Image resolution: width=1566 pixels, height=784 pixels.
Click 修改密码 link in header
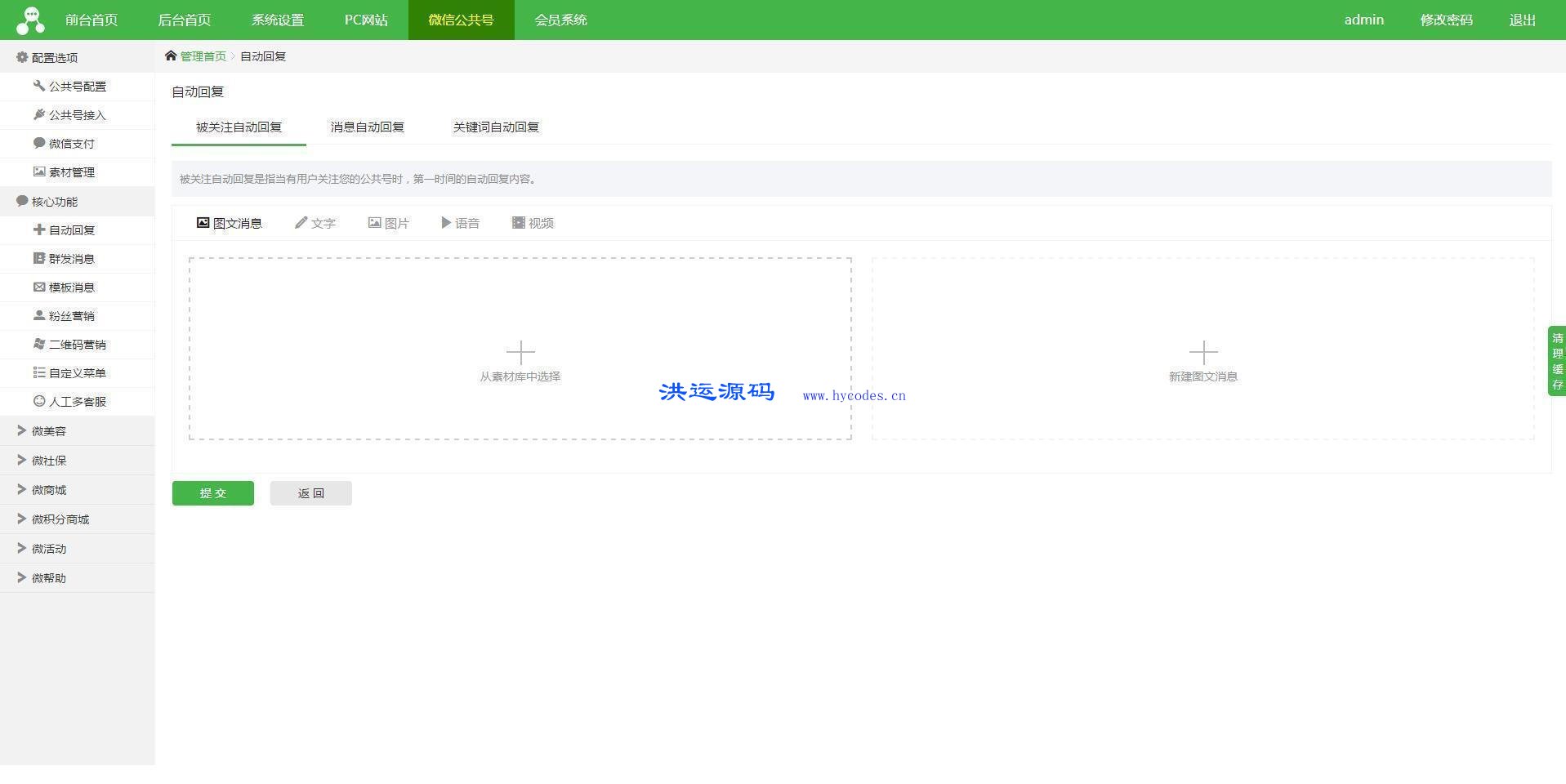point(1446,20)
